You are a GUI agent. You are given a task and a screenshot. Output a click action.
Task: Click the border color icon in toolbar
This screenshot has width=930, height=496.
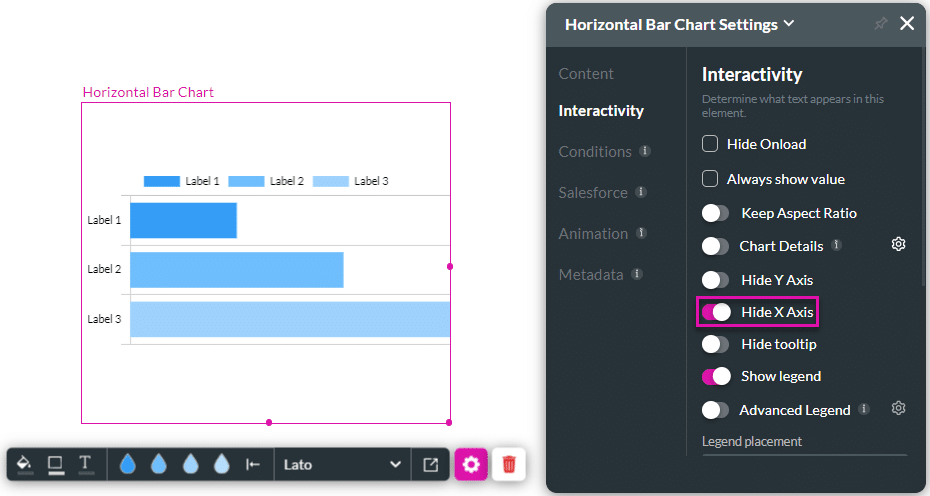55,464
